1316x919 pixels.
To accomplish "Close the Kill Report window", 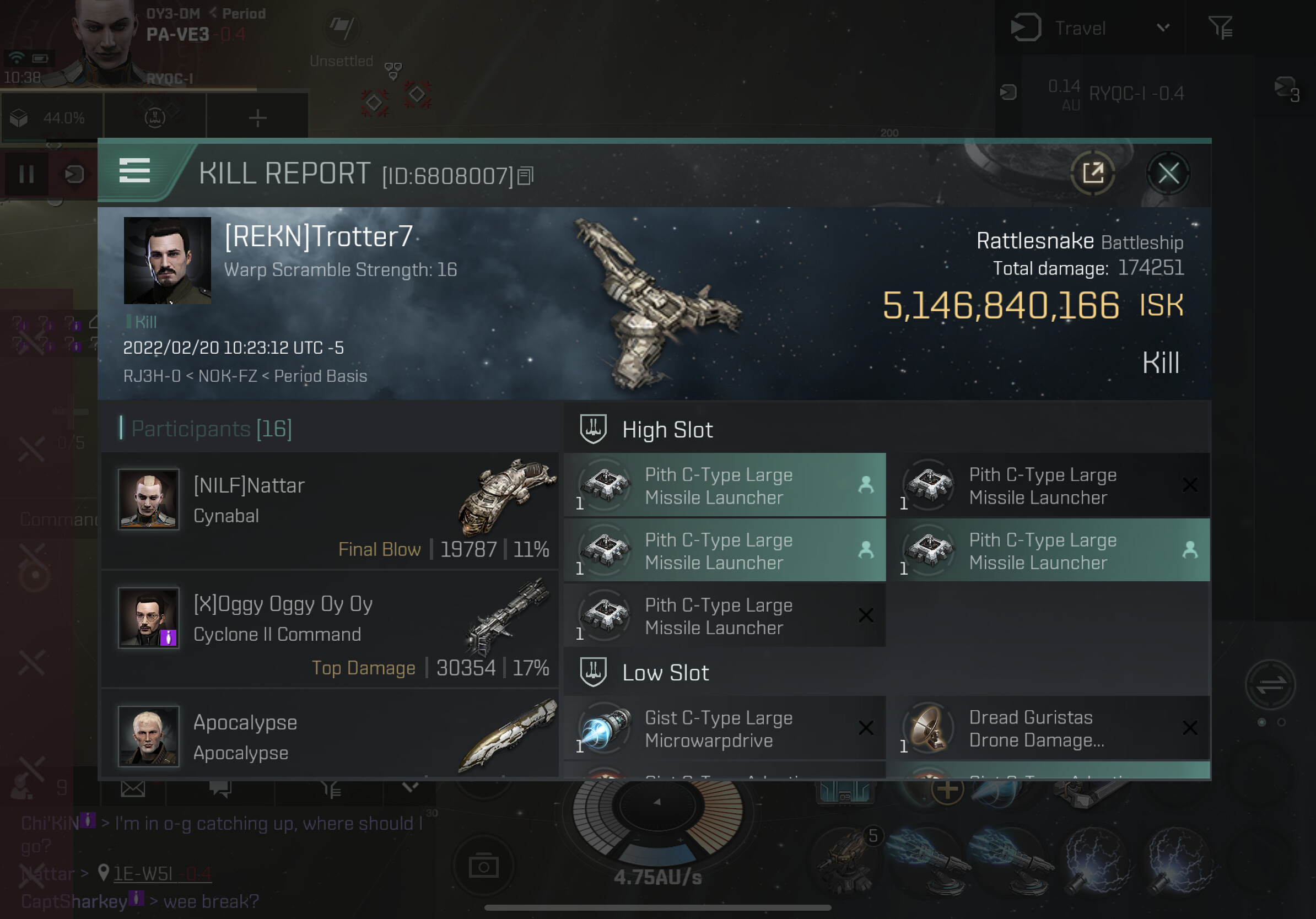I will point(1168,172).
